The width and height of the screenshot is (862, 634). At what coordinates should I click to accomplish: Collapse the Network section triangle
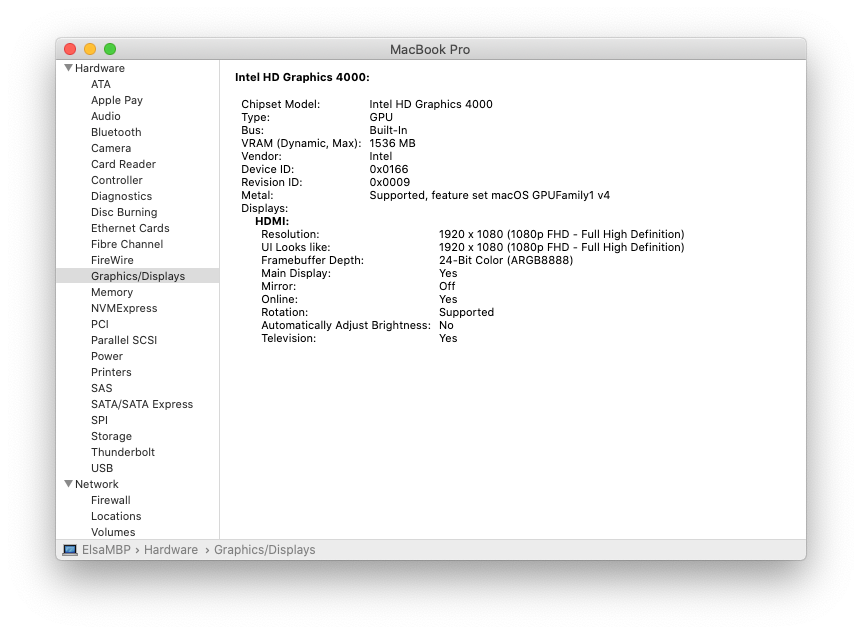(68, 484)
